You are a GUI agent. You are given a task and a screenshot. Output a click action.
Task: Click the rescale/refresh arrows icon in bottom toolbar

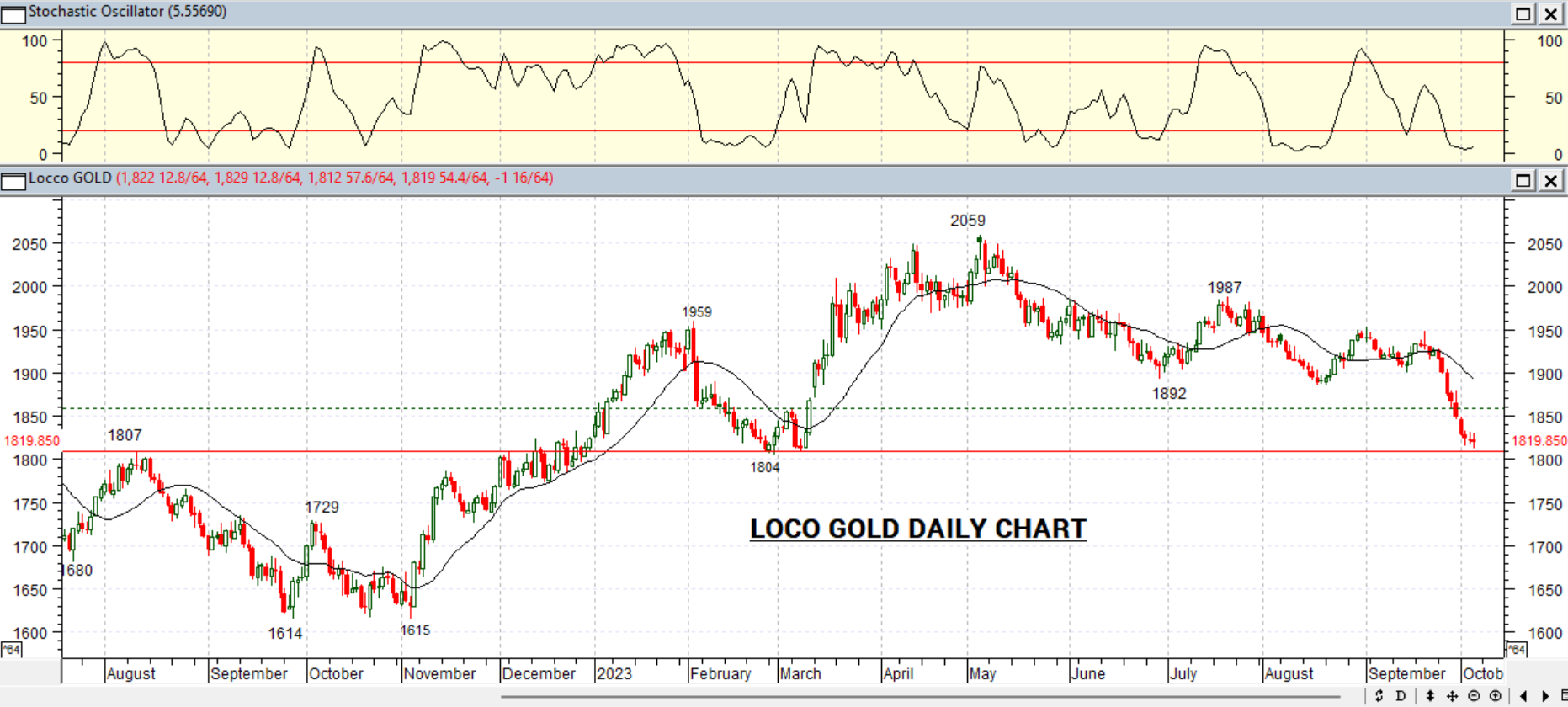tap(1379, 696)
